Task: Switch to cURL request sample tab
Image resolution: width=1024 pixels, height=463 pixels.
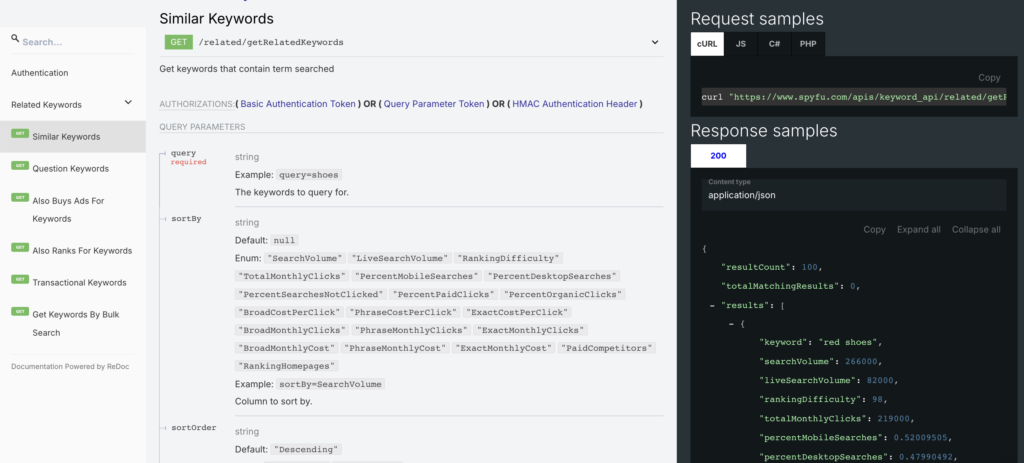Action: (707, 44)
